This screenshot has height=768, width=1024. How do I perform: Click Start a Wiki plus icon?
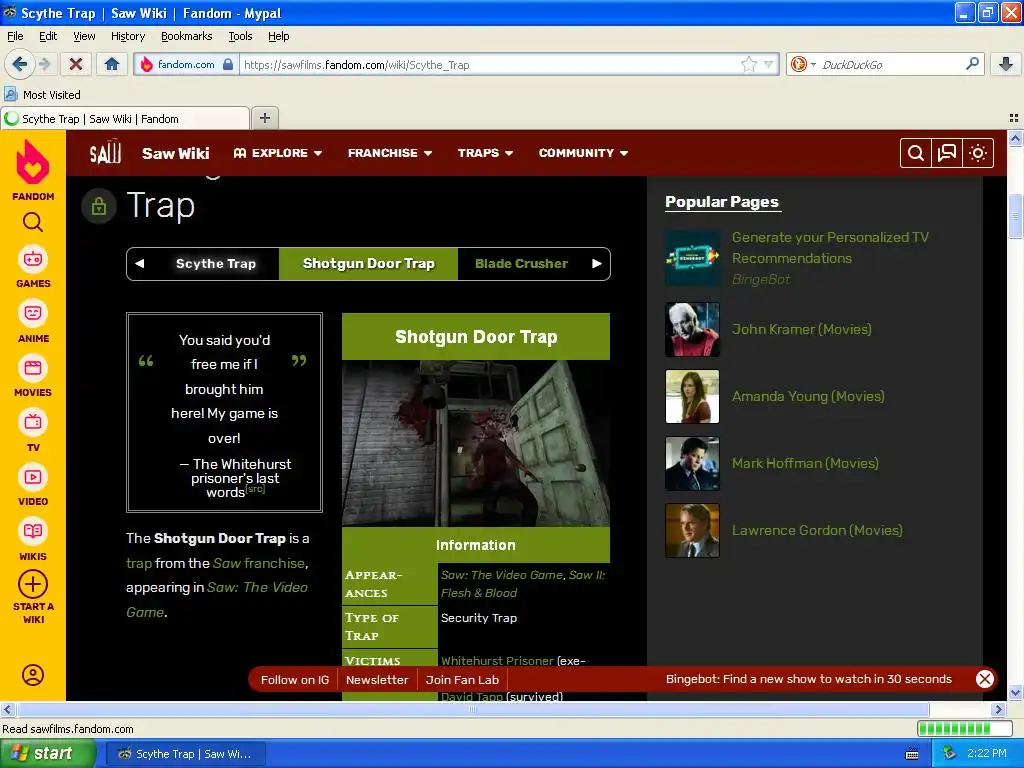[33, 584]
